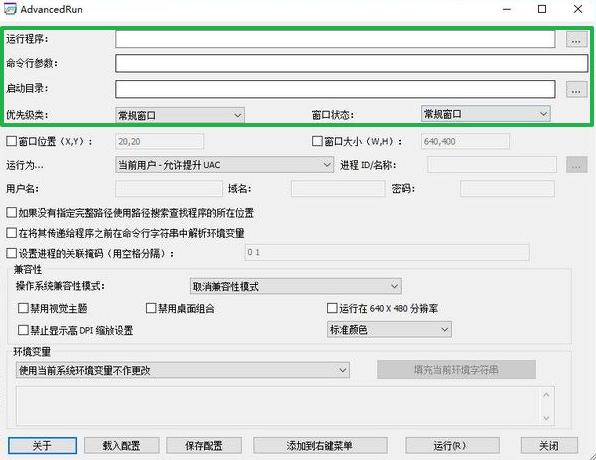Image resolution: width=596 pixels, height=460 pixels.
Task: Open the 环境变量 mode dropdown
Action: pyautogui.click(x=183, y=370)
